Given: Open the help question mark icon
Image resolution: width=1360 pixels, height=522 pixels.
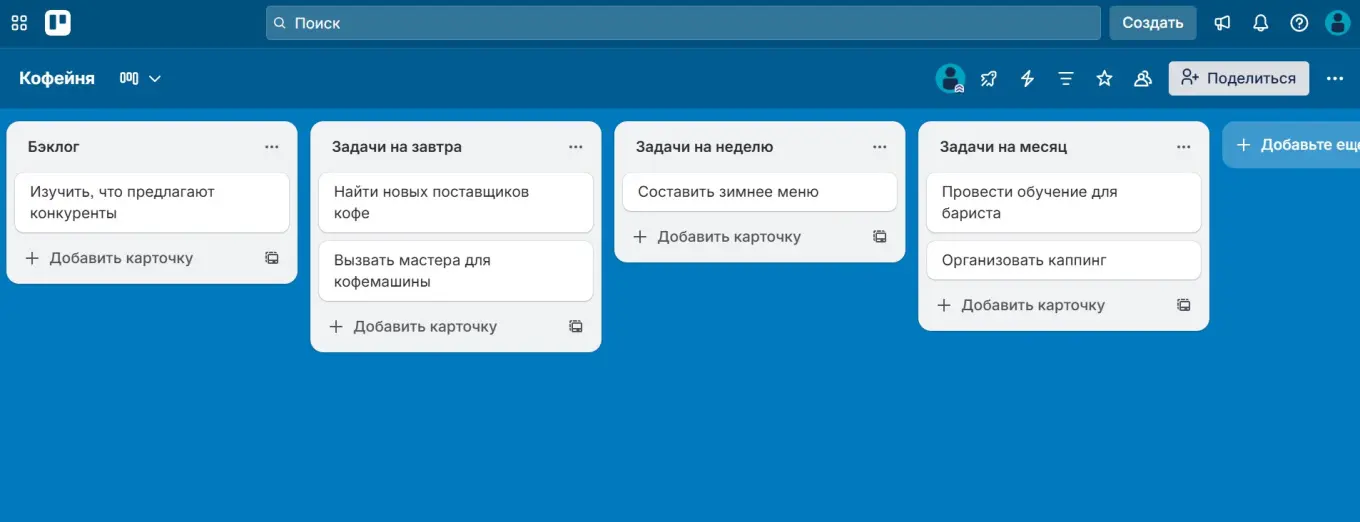Looking at the screenshot, I should click(x=1299, y=23).
